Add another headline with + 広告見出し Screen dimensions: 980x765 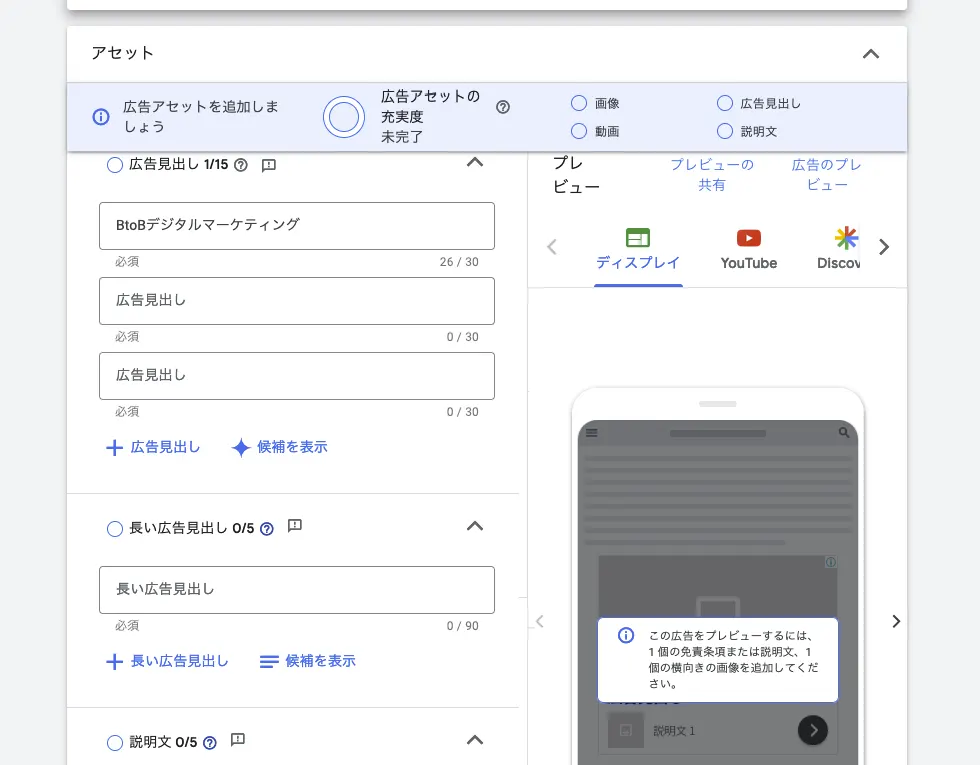coord(153,448)
